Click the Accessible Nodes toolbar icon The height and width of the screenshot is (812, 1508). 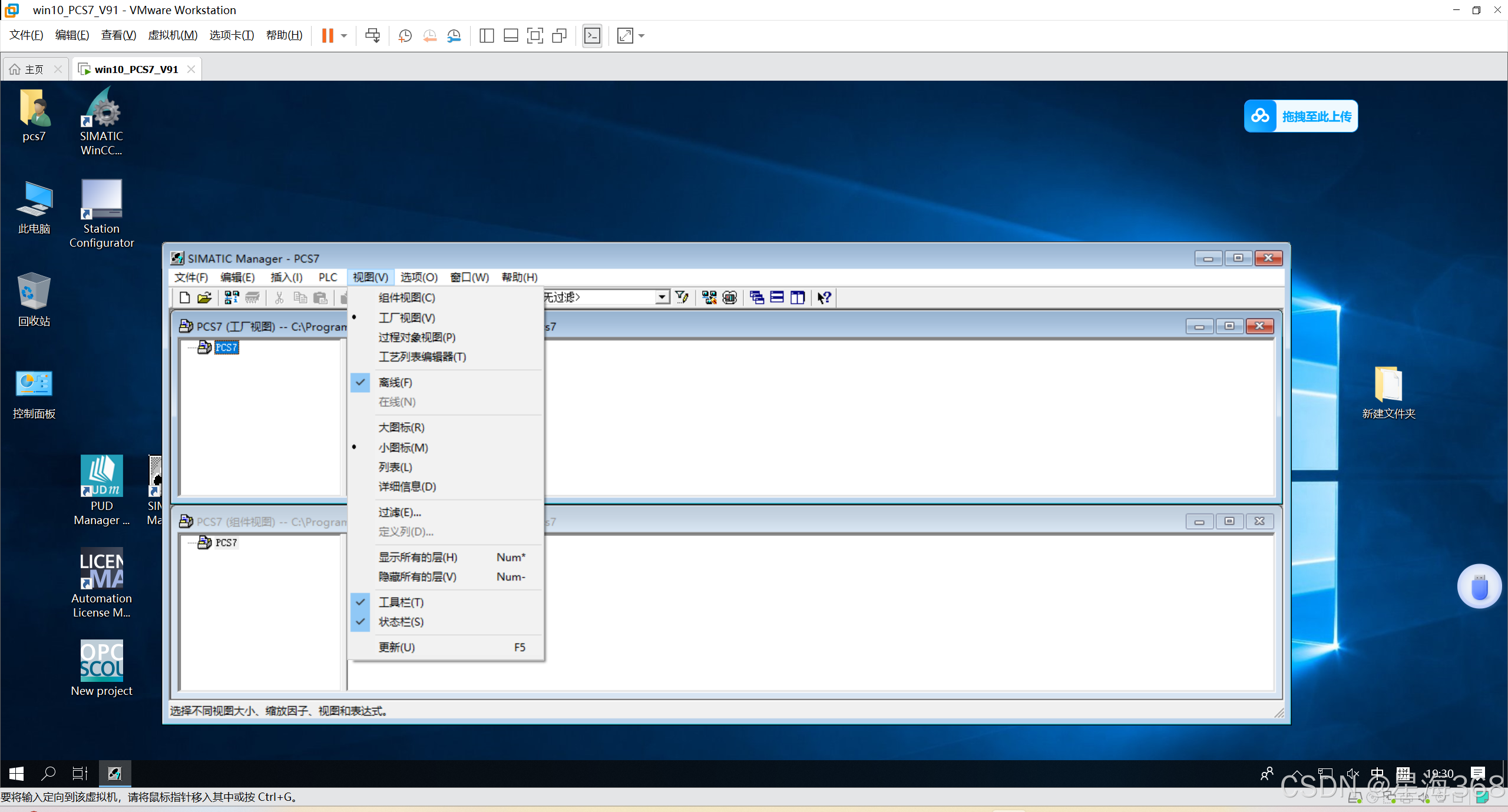click(x=232, y=297)
